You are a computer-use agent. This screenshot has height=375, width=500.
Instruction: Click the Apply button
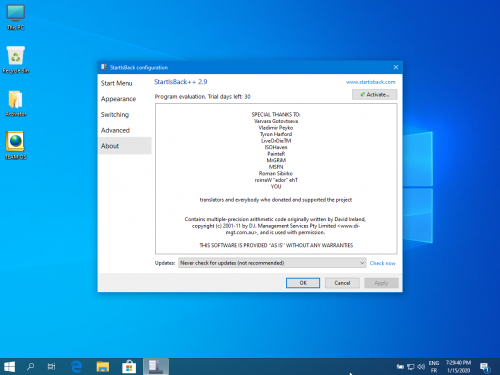(x=381, y=283)
